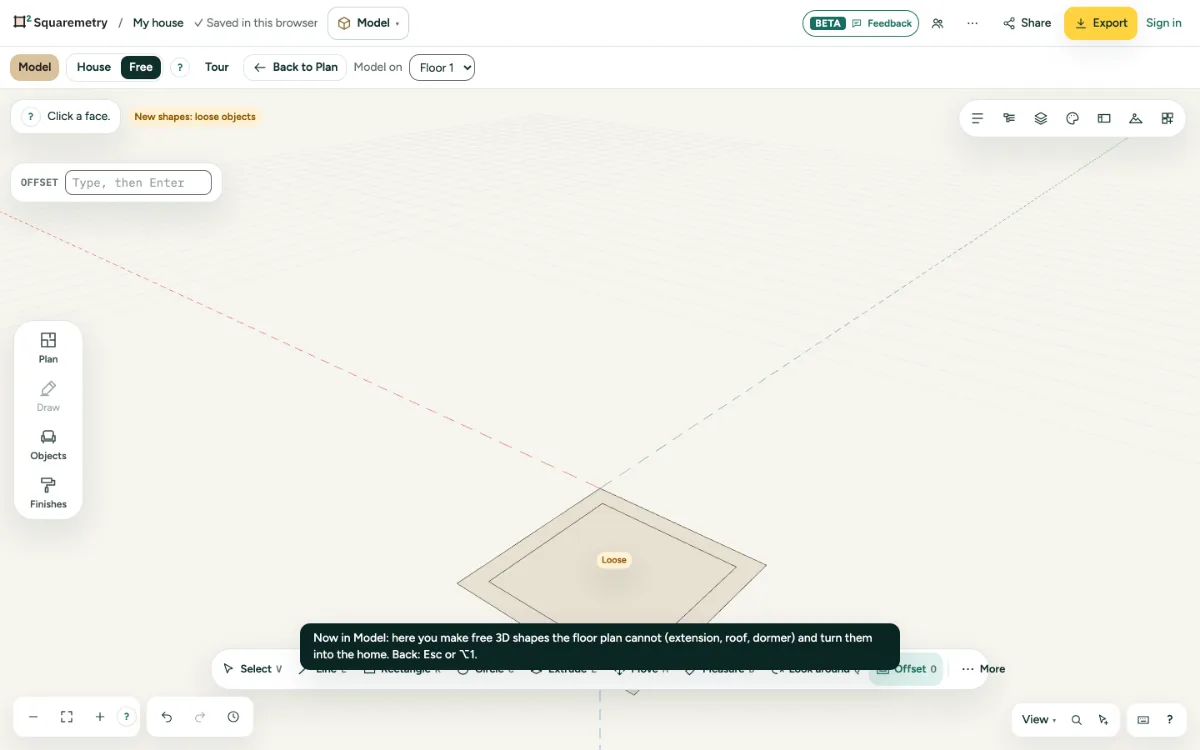Open the color palette panel icon

click(x=1073, y=118)
